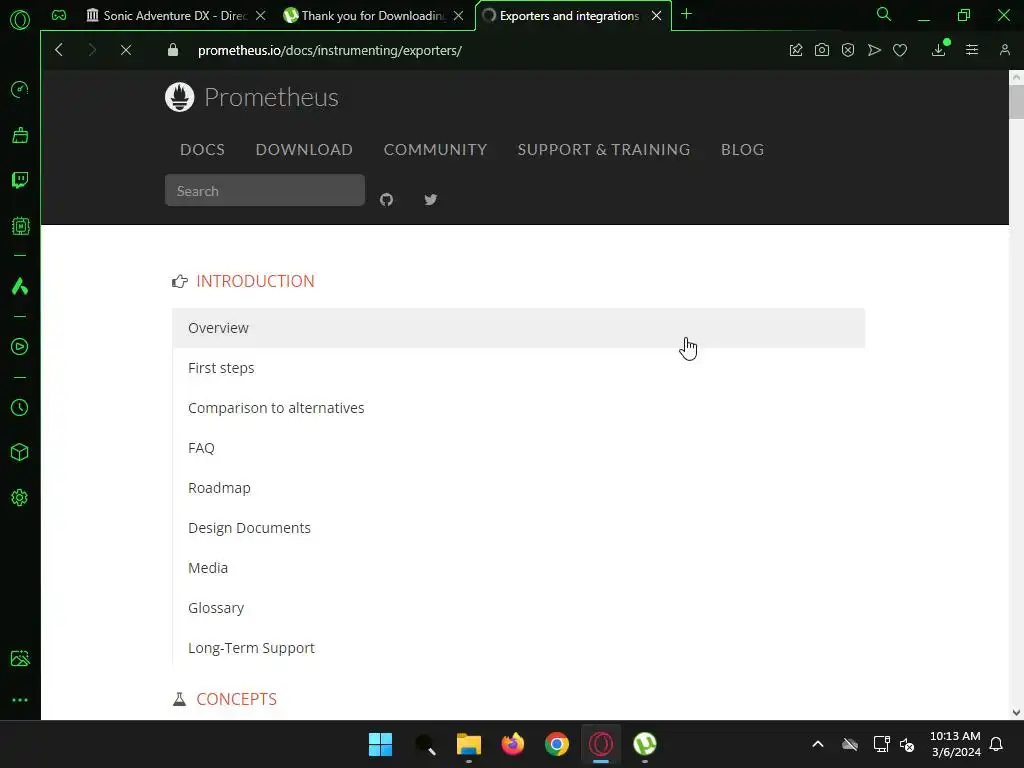Viewport: 1024px width, 768px height.
Task: Open Prometheus Twitter icon link
Action: tap(430, 199)
